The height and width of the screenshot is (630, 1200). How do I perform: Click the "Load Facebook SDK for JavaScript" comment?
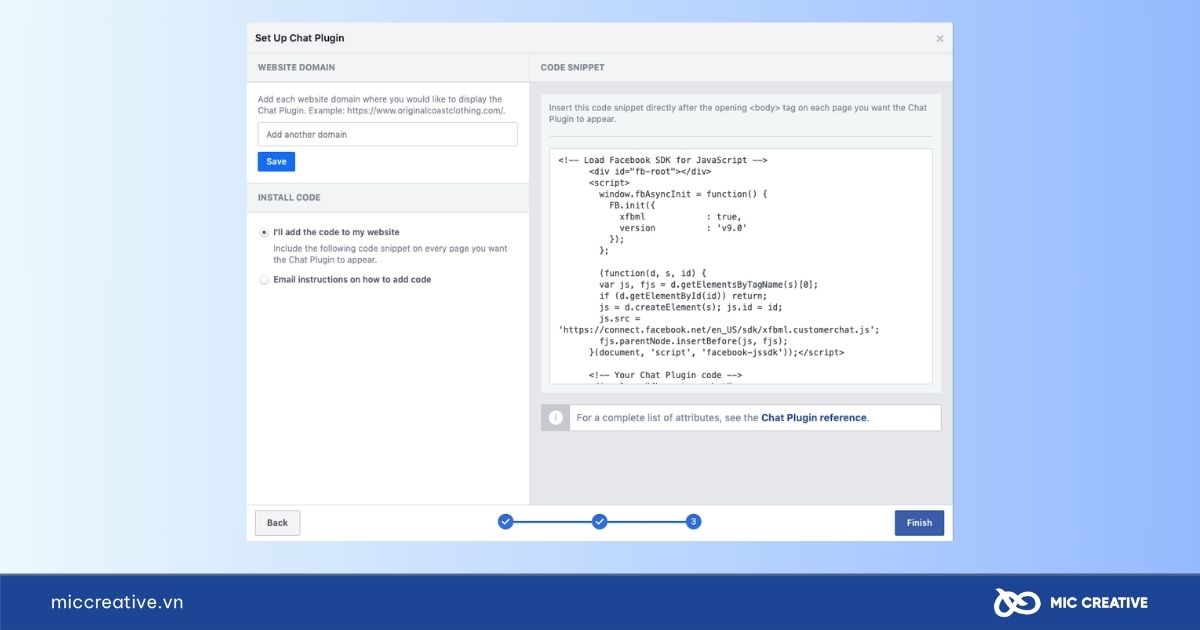click(662, 160)
